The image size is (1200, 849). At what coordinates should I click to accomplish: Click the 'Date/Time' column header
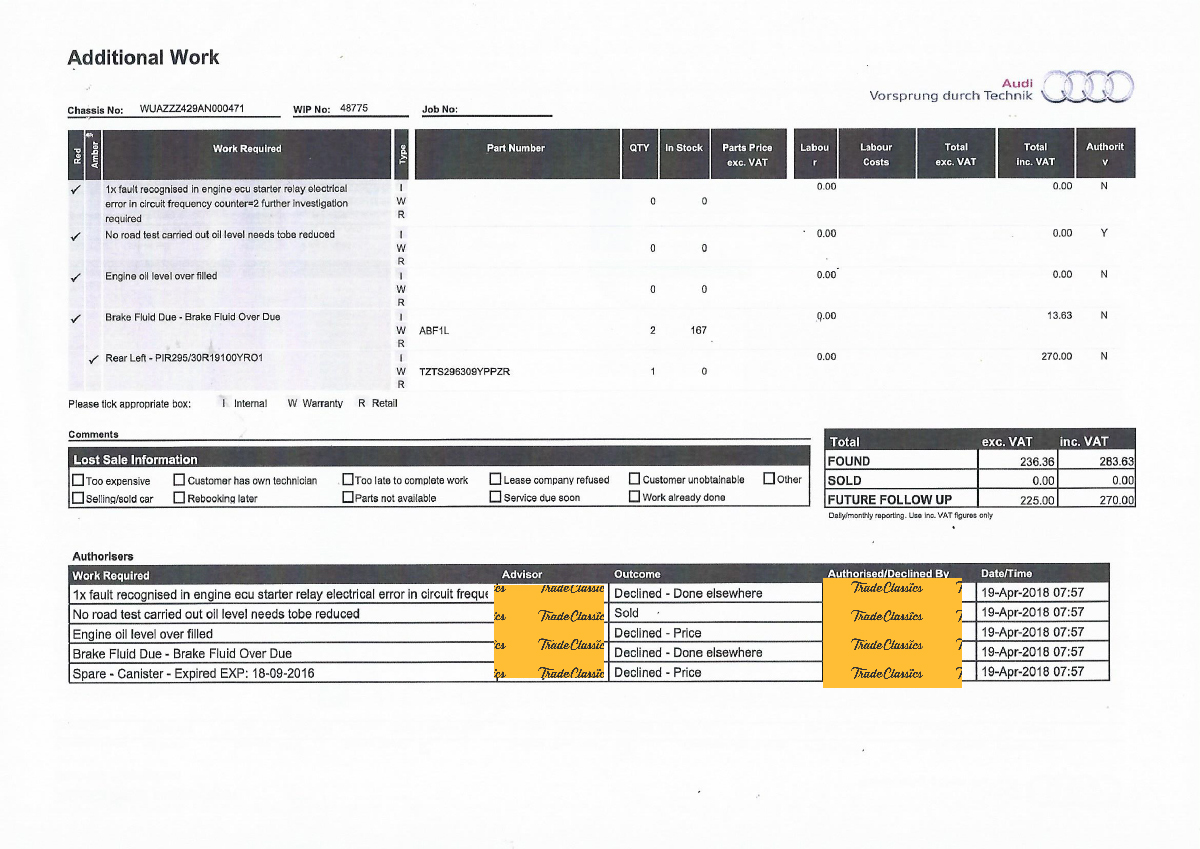click(1006, 574)
